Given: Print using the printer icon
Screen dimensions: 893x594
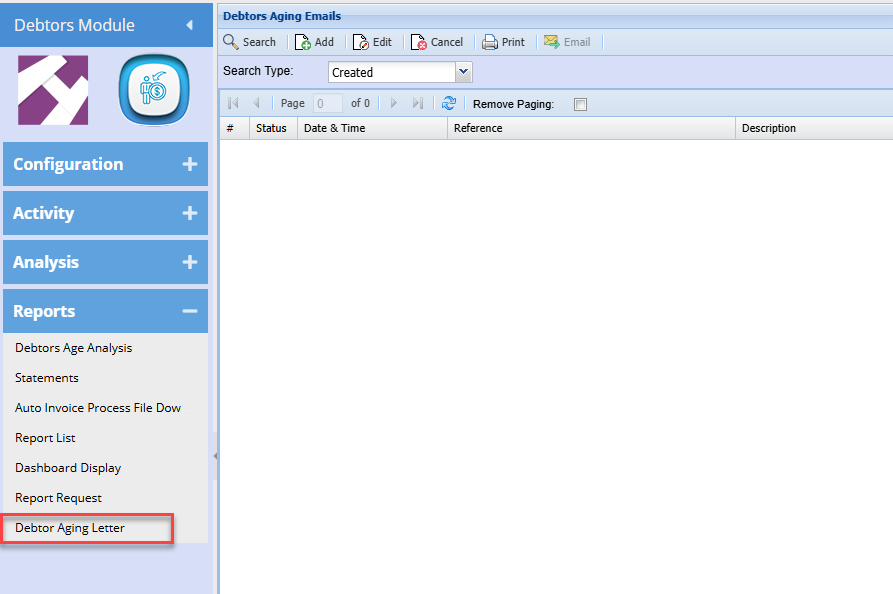Looking at the screenshot, I should [x=489, y=42].
